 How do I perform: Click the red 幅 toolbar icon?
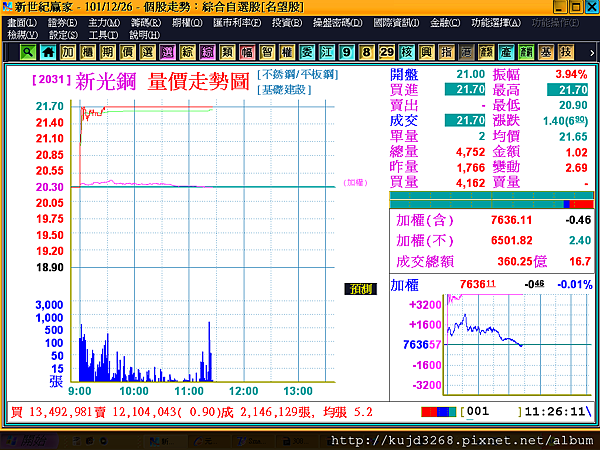point(247,52)
